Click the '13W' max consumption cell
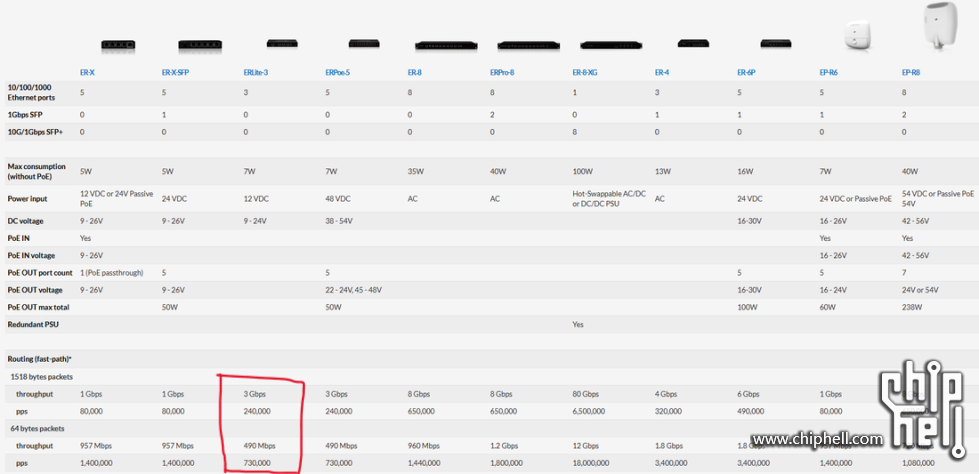 tap(661, 171)
